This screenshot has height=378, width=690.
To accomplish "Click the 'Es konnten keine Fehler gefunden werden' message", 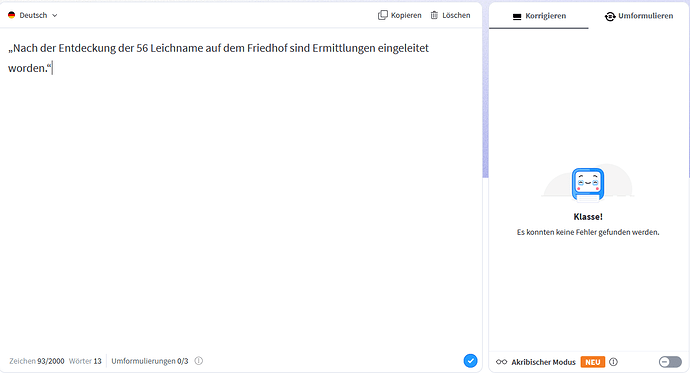I will 588,232.
